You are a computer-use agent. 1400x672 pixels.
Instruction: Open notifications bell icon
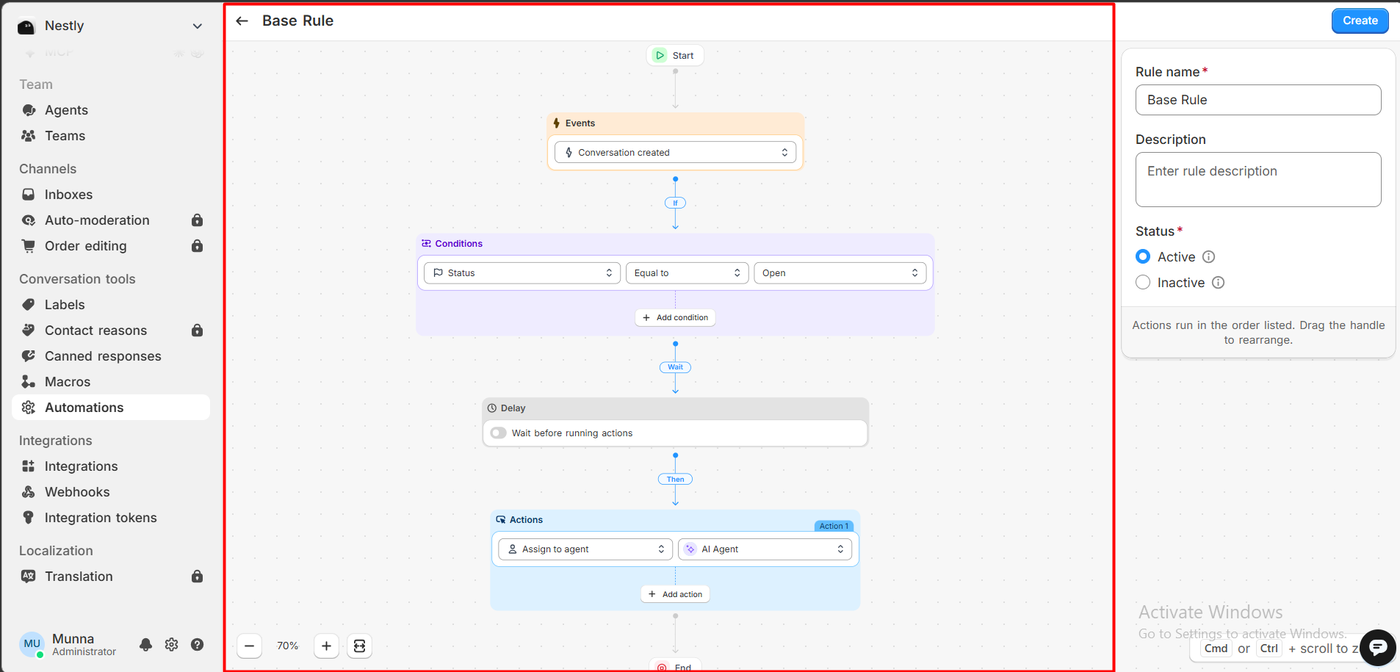(x=146, y=645)
